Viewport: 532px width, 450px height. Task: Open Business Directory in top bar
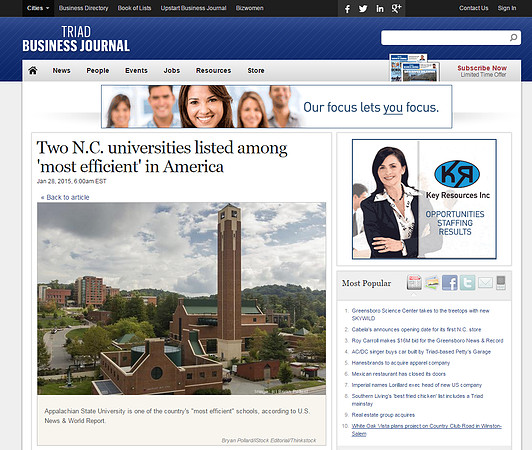pos(83,8)
